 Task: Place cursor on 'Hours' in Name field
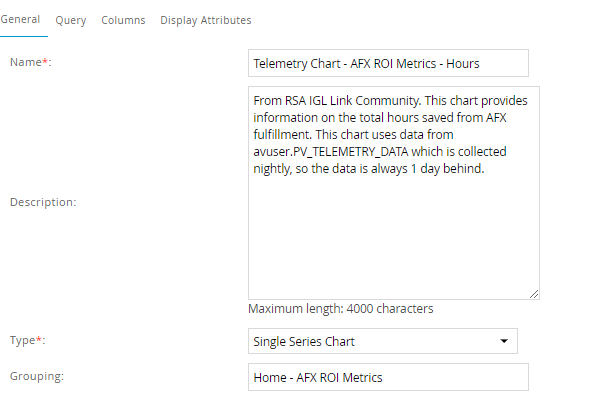[461, 63]
